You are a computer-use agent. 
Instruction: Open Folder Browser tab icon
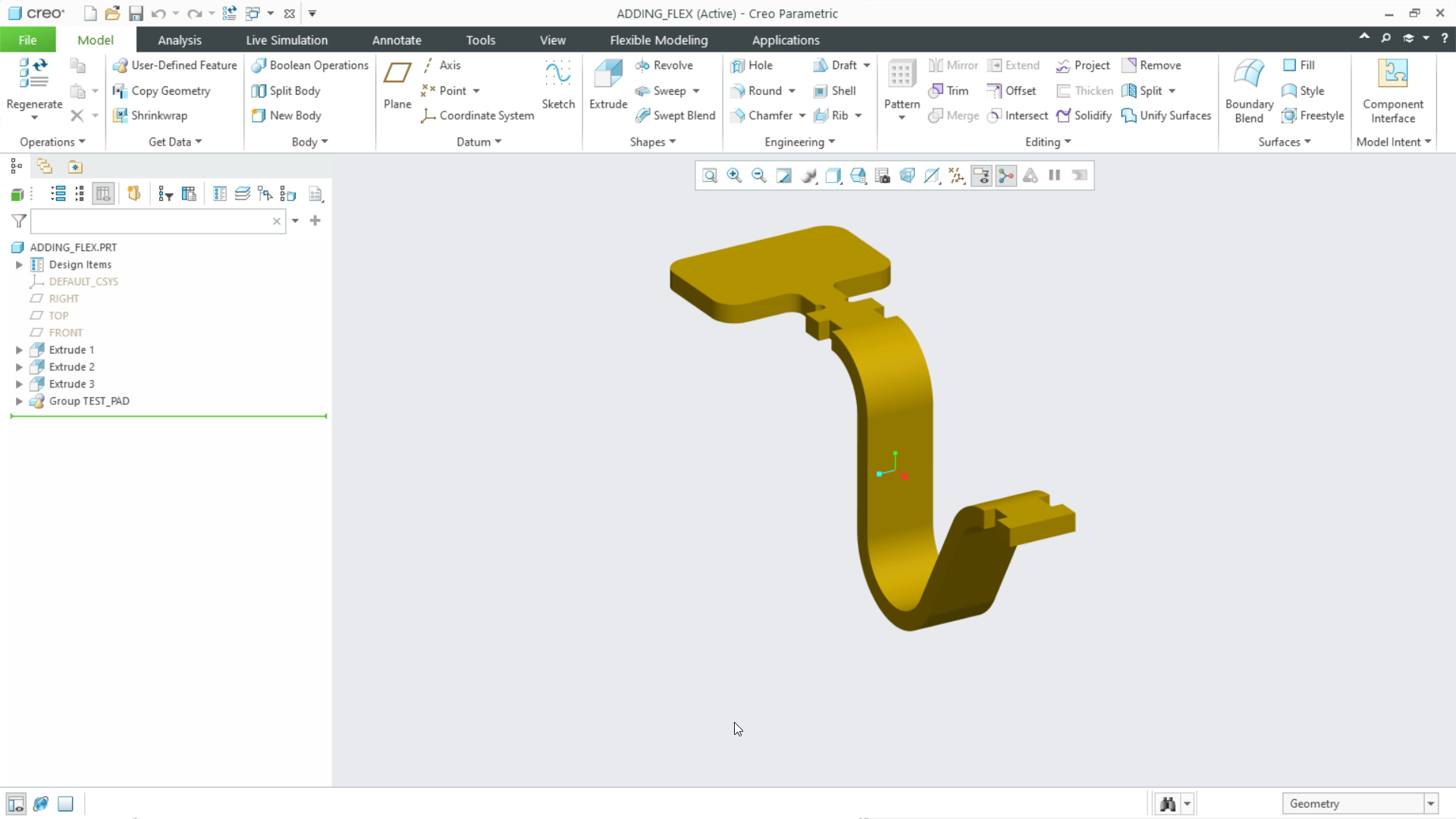(45, 167)
